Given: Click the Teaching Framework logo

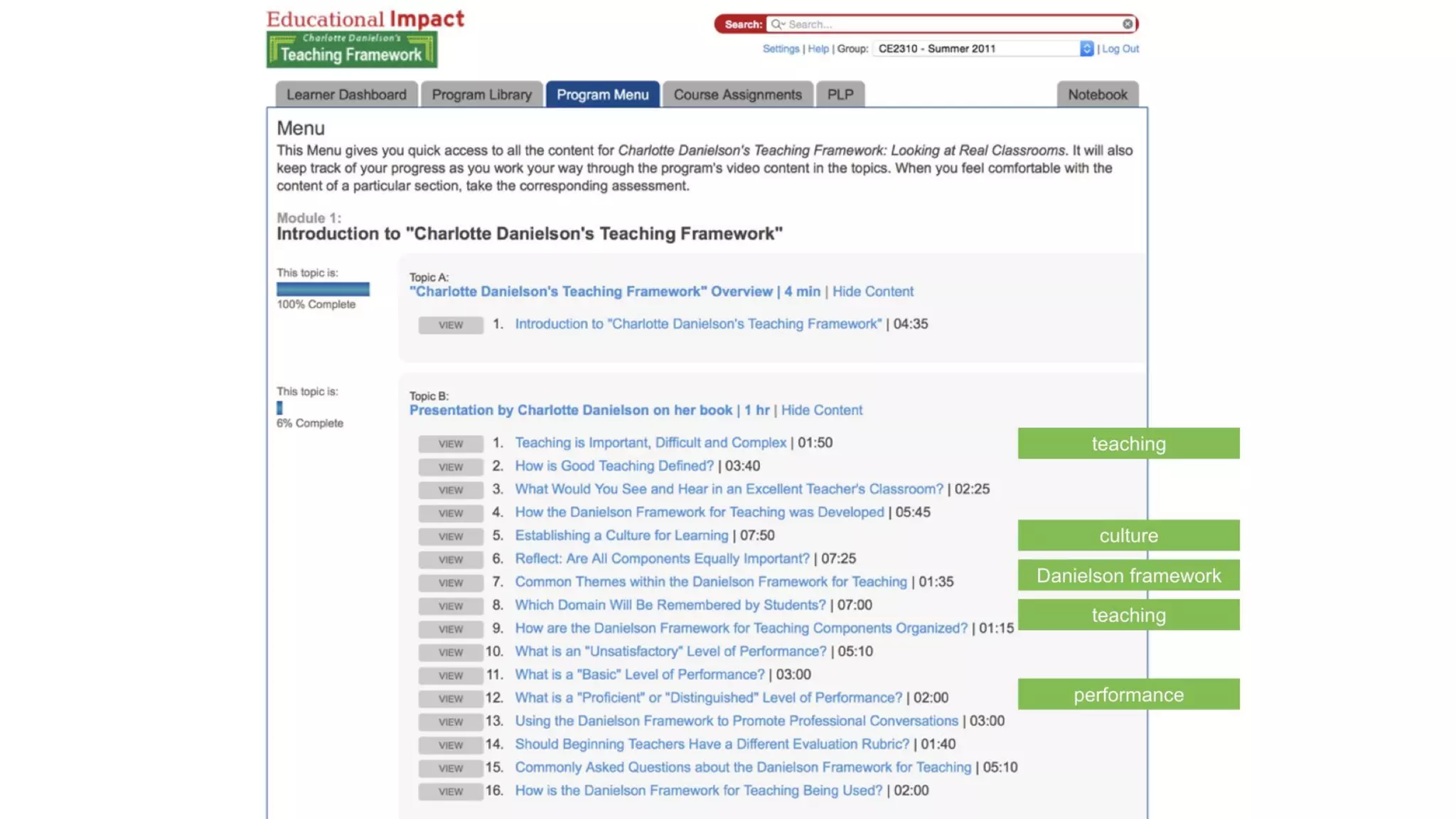Looking at the screenshot, I should point(352,50).
